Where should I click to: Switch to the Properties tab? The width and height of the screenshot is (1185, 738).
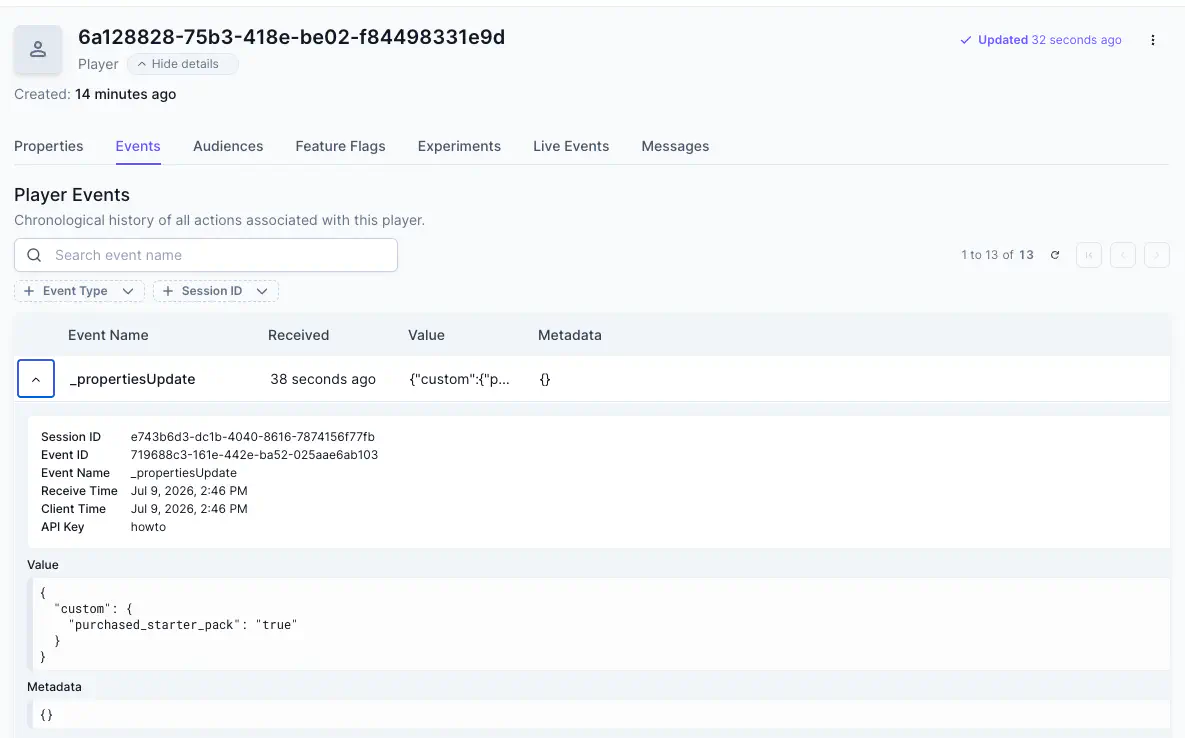pos(48,147)
